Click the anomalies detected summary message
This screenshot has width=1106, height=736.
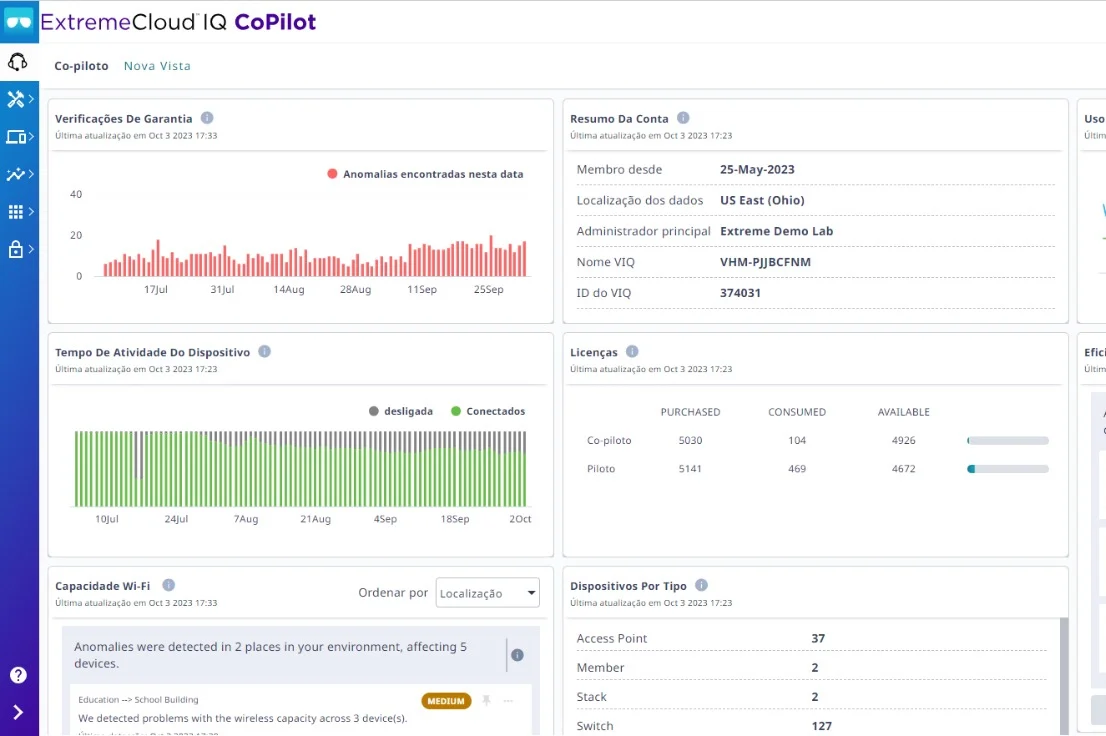[x=270, y=655]
